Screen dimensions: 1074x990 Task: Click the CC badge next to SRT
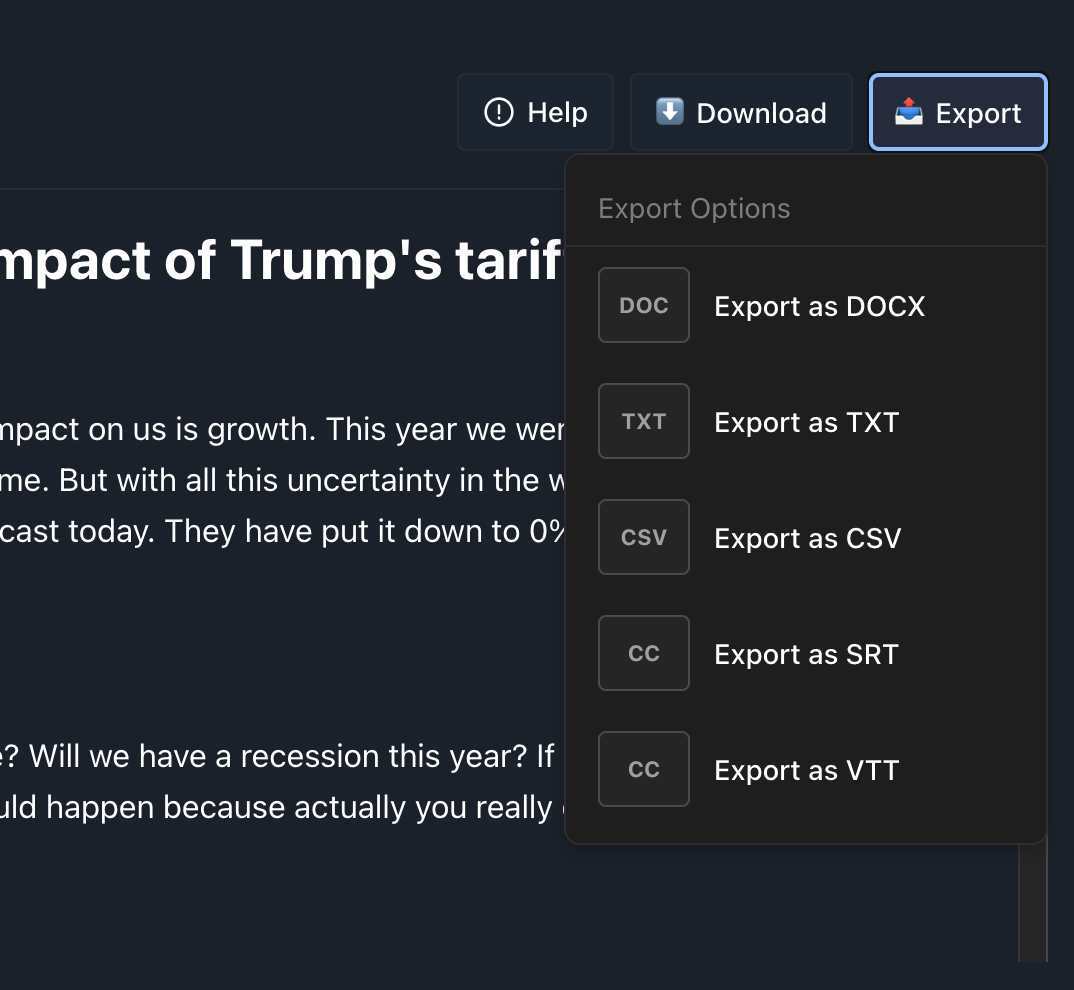coord(644,653)
